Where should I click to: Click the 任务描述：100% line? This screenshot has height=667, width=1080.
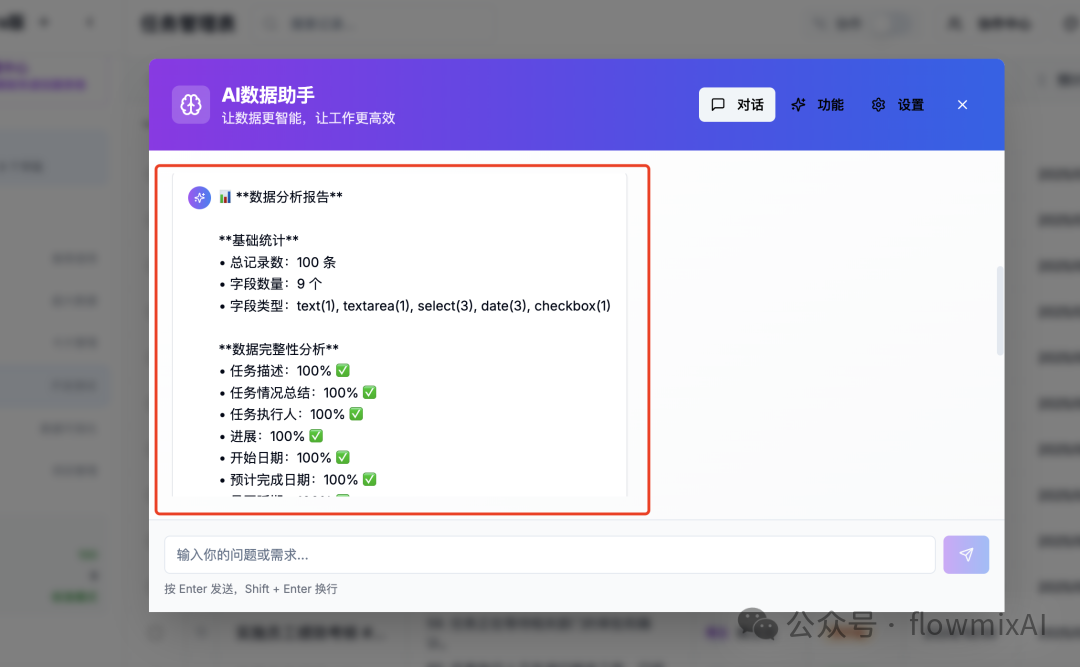(x=284, y=371)
